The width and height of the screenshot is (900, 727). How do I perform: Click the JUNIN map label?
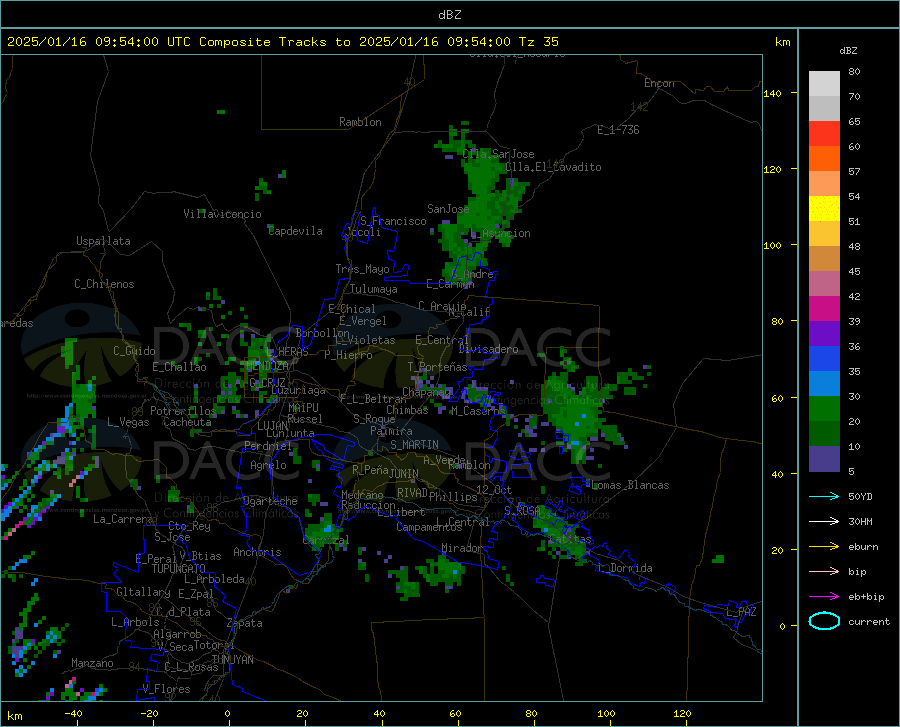tap(404, 474)
